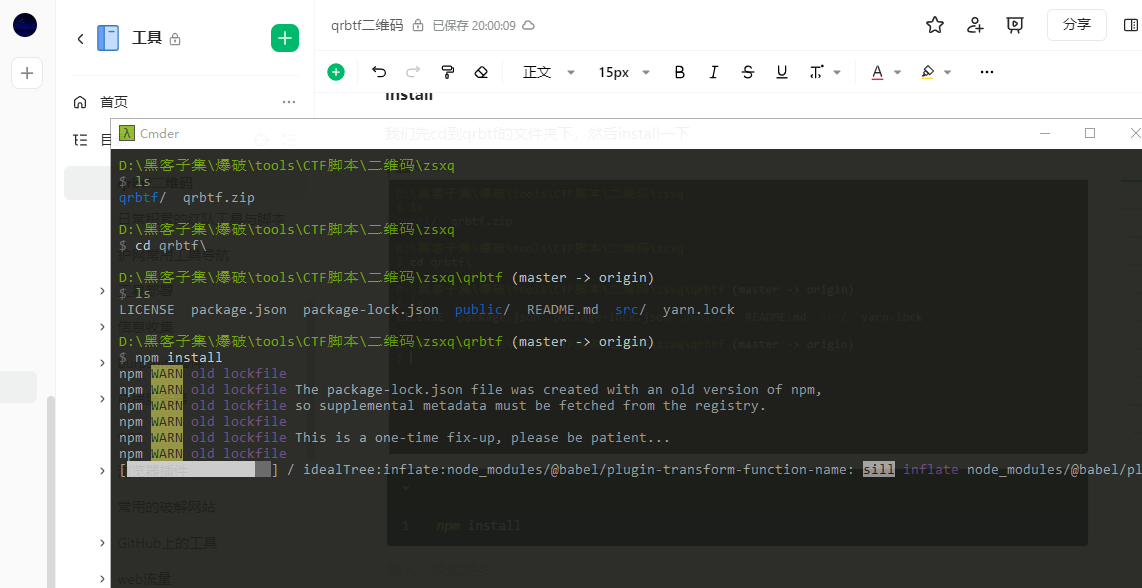Click the 目录 outline icon in sidebar
Image resolution: width=1142 pixels, height=588 pixels.
[80, 139]
